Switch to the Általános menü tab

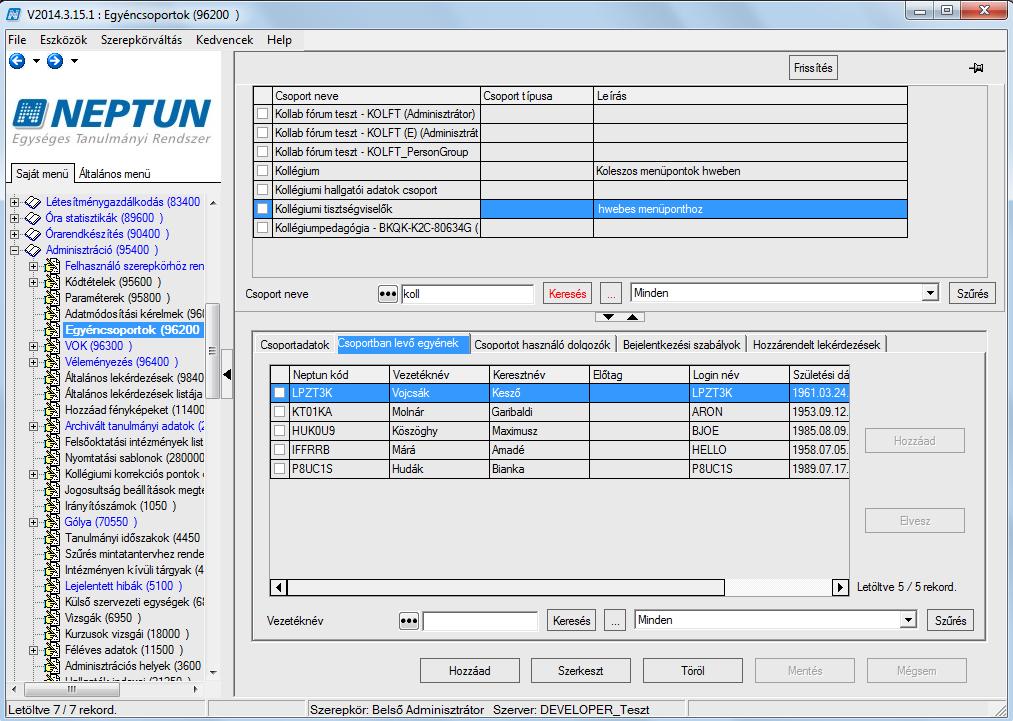pyautogui.click(x=115, y=174)
